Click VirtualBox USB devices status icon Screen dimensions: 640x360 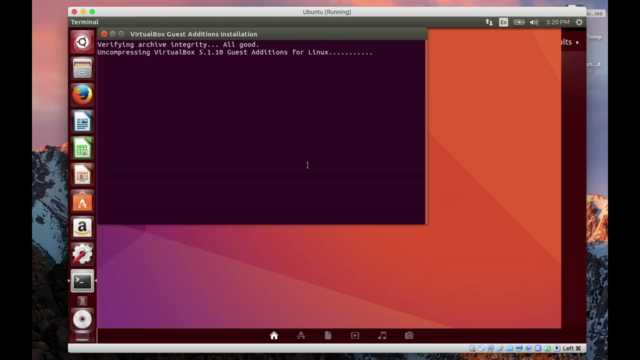tap(500, 348)
